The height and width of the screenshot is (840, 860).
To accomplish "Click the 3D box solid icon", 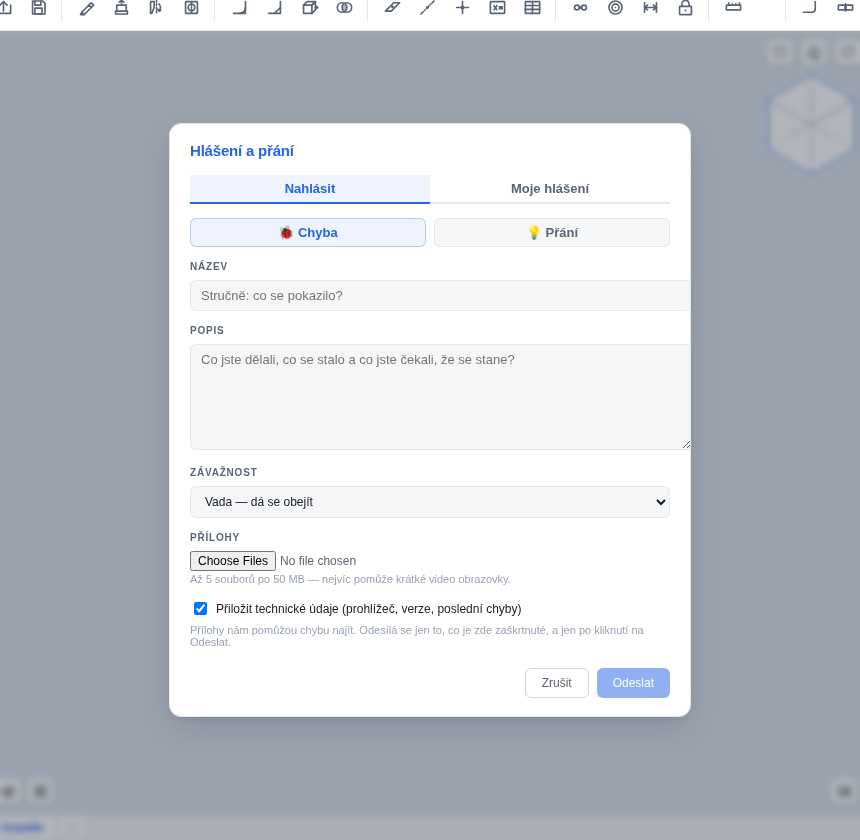I will [310, 8].
